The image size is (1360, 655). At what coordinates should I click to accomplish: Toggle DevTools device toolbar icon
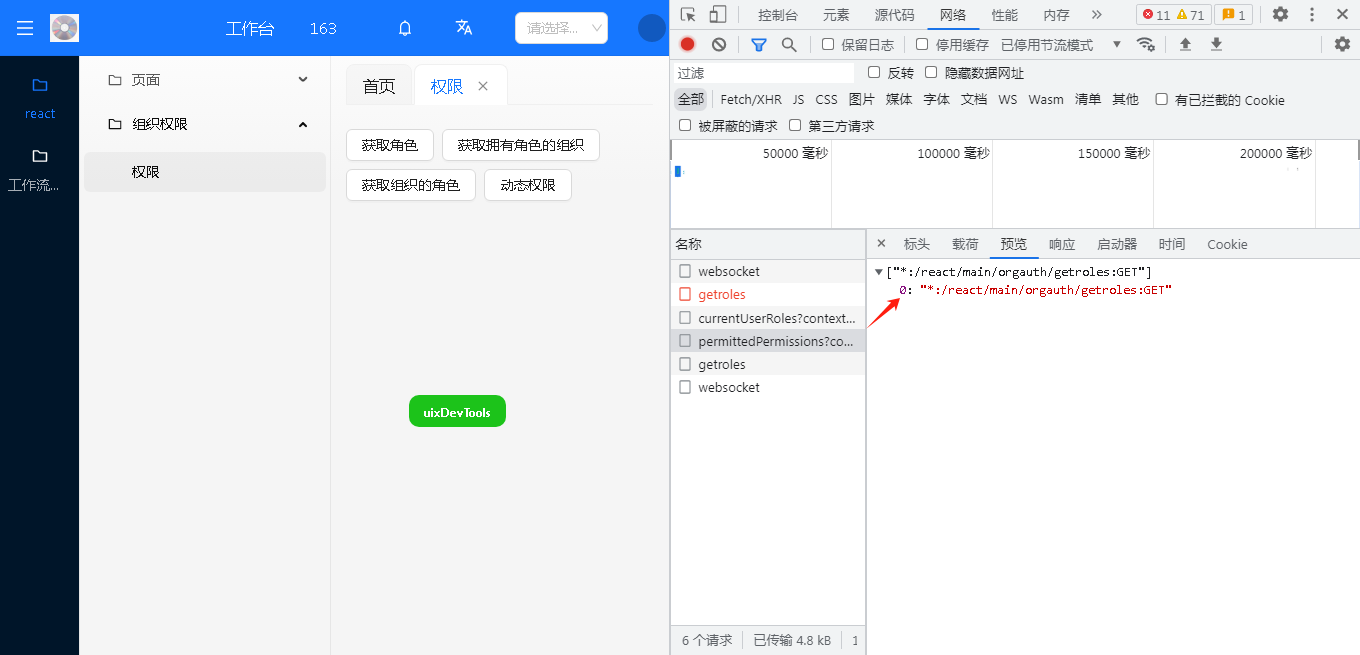(x=718, y=14)
